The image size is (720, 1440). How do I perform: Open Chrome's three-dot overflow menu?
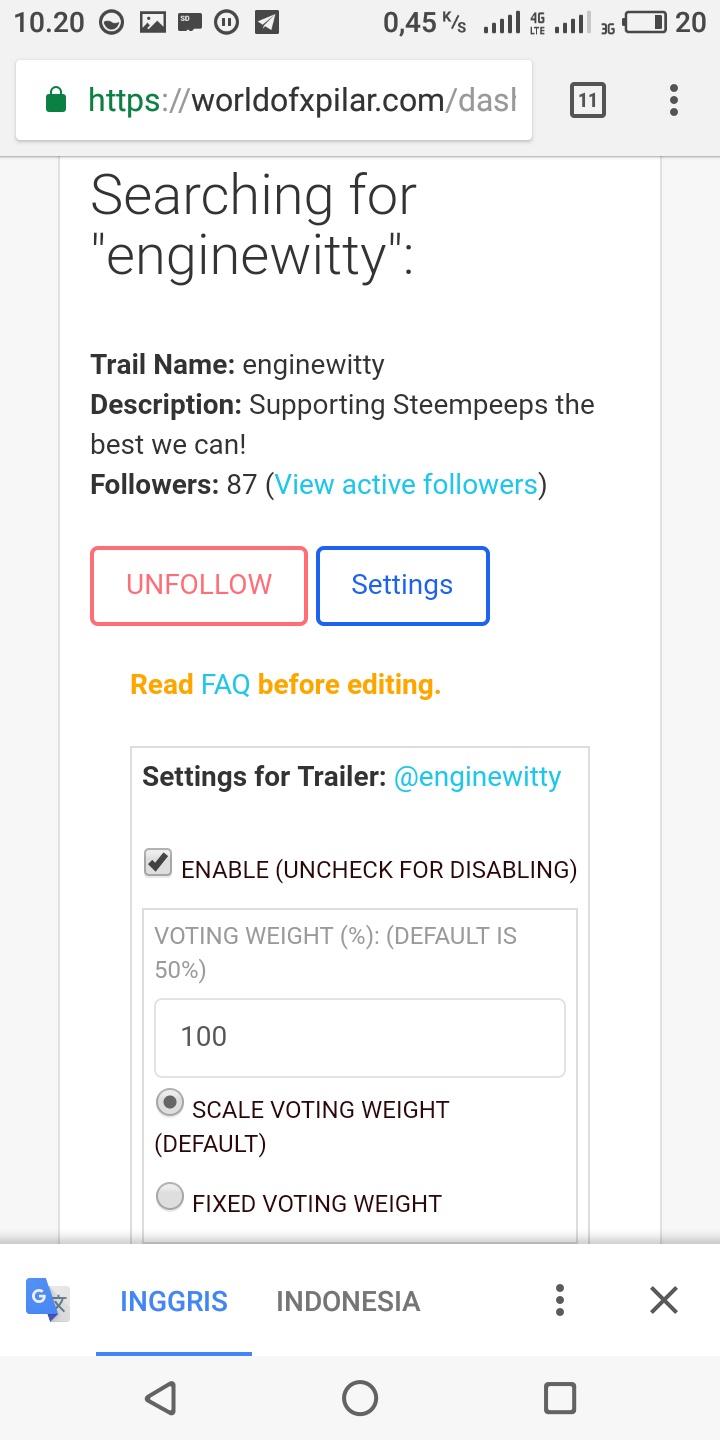tap(674, 100)
